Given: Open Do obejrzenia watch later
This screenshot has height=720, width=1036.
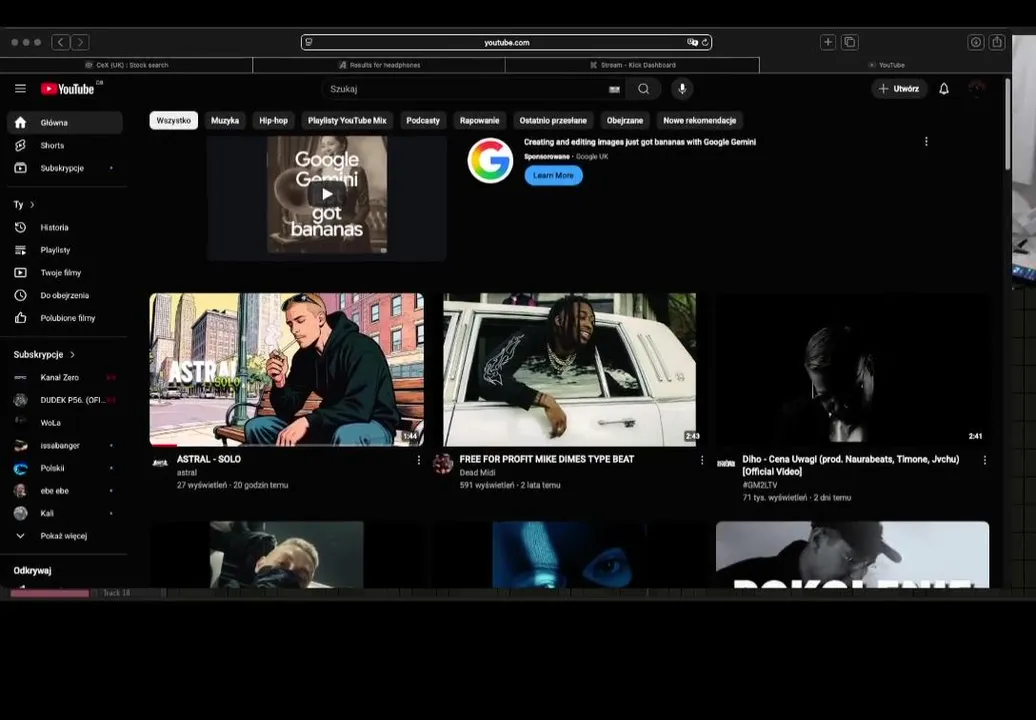Looking at the screenshot, I should coord(65,295).
